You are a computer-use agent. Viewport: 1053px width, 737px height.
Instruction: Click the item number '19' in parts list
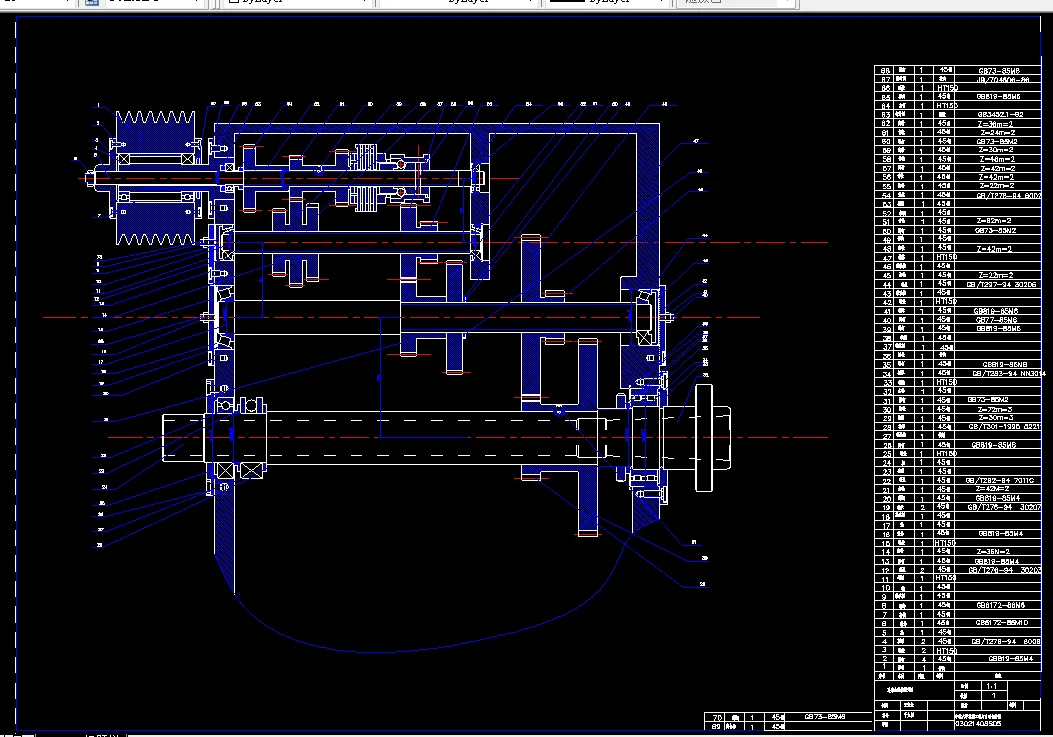point(886,508)
